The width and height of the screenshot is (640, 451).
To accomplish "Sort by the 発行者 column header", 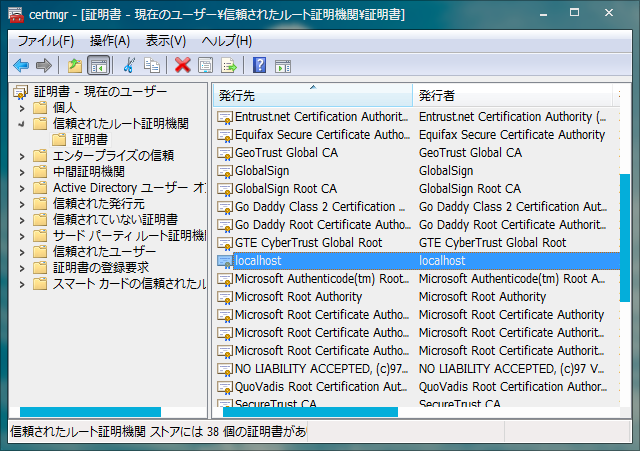I will 513,96.
